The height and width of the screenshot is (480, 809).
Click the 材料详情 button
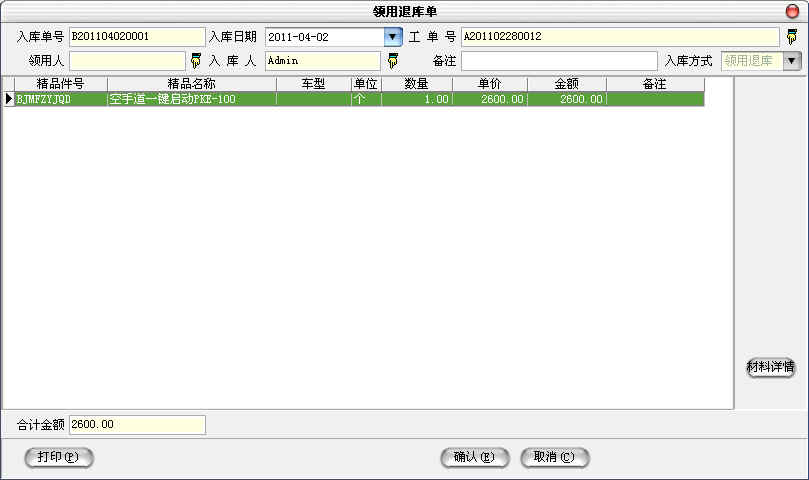[770, 367]
